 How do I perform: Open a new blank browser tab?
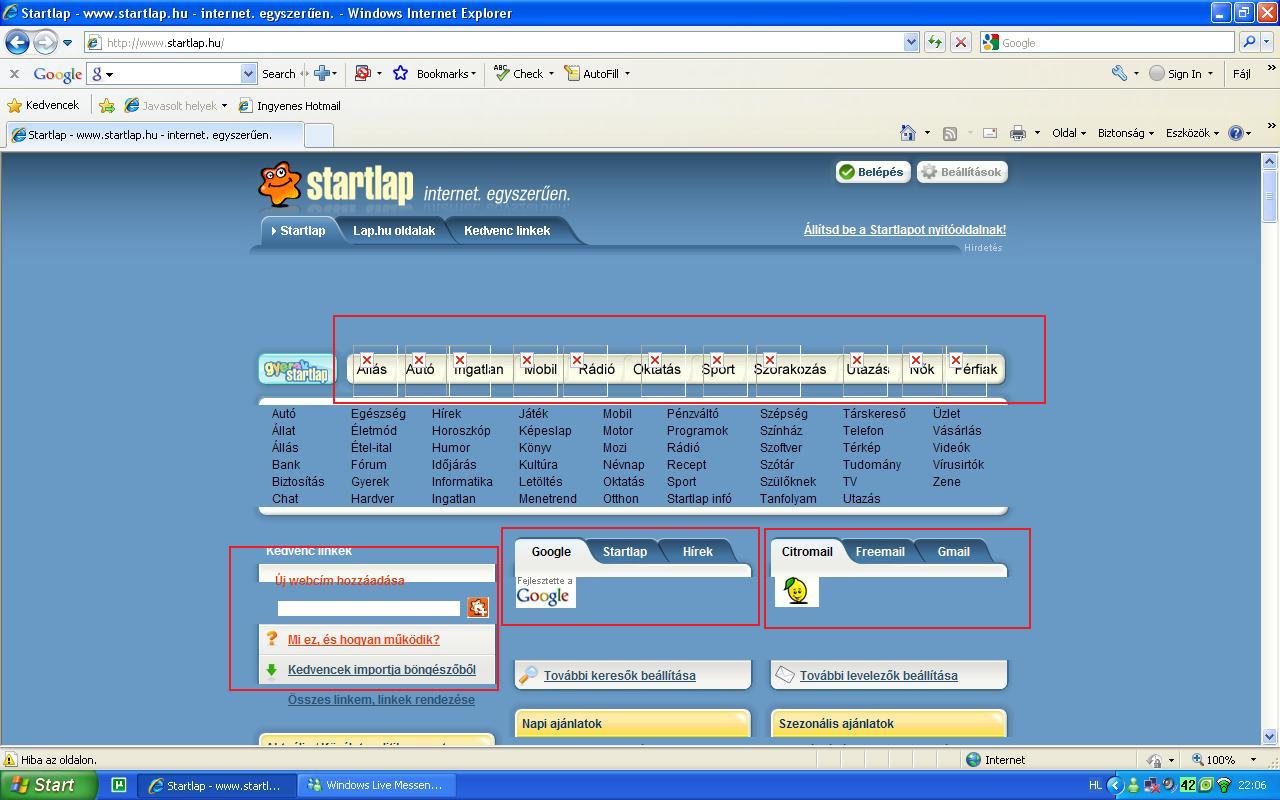click(318, 135)
